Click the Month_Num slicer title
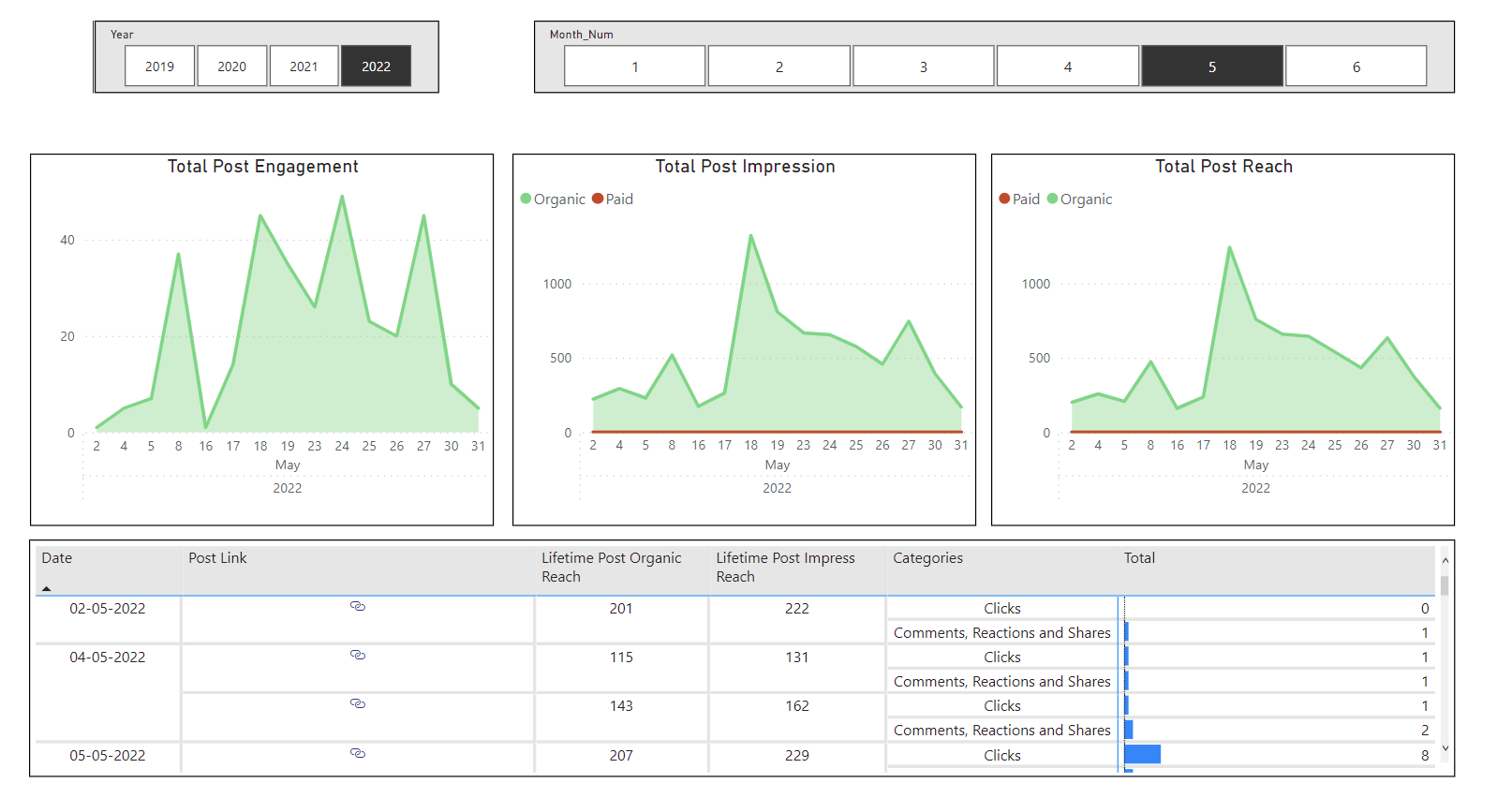This screenshot has width=1512, height=798. [x=582, y=35]
